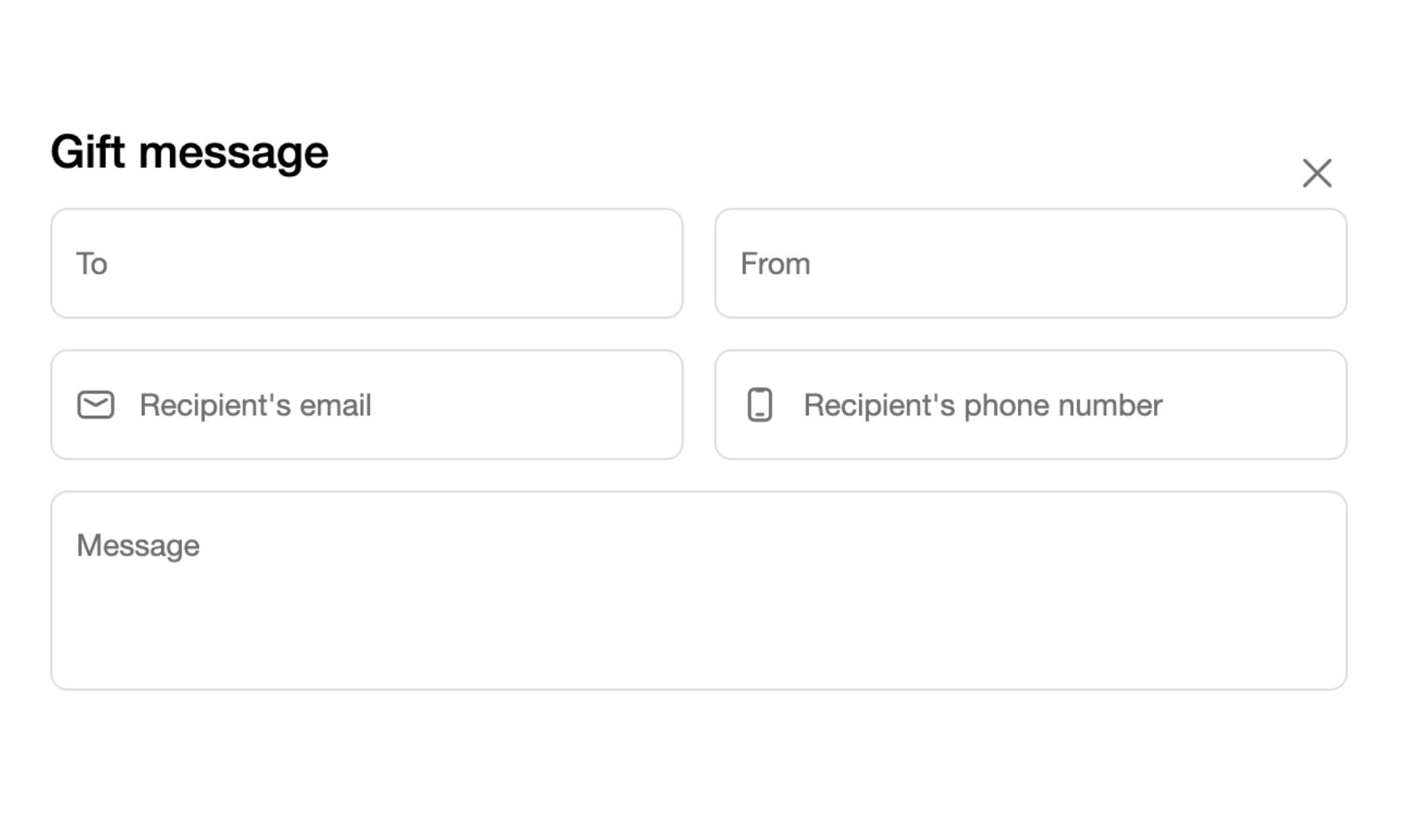Screen dimensions: 1412x840
Task: Click the 'Recipient's email' placeholder text
Action: [256, 405]
